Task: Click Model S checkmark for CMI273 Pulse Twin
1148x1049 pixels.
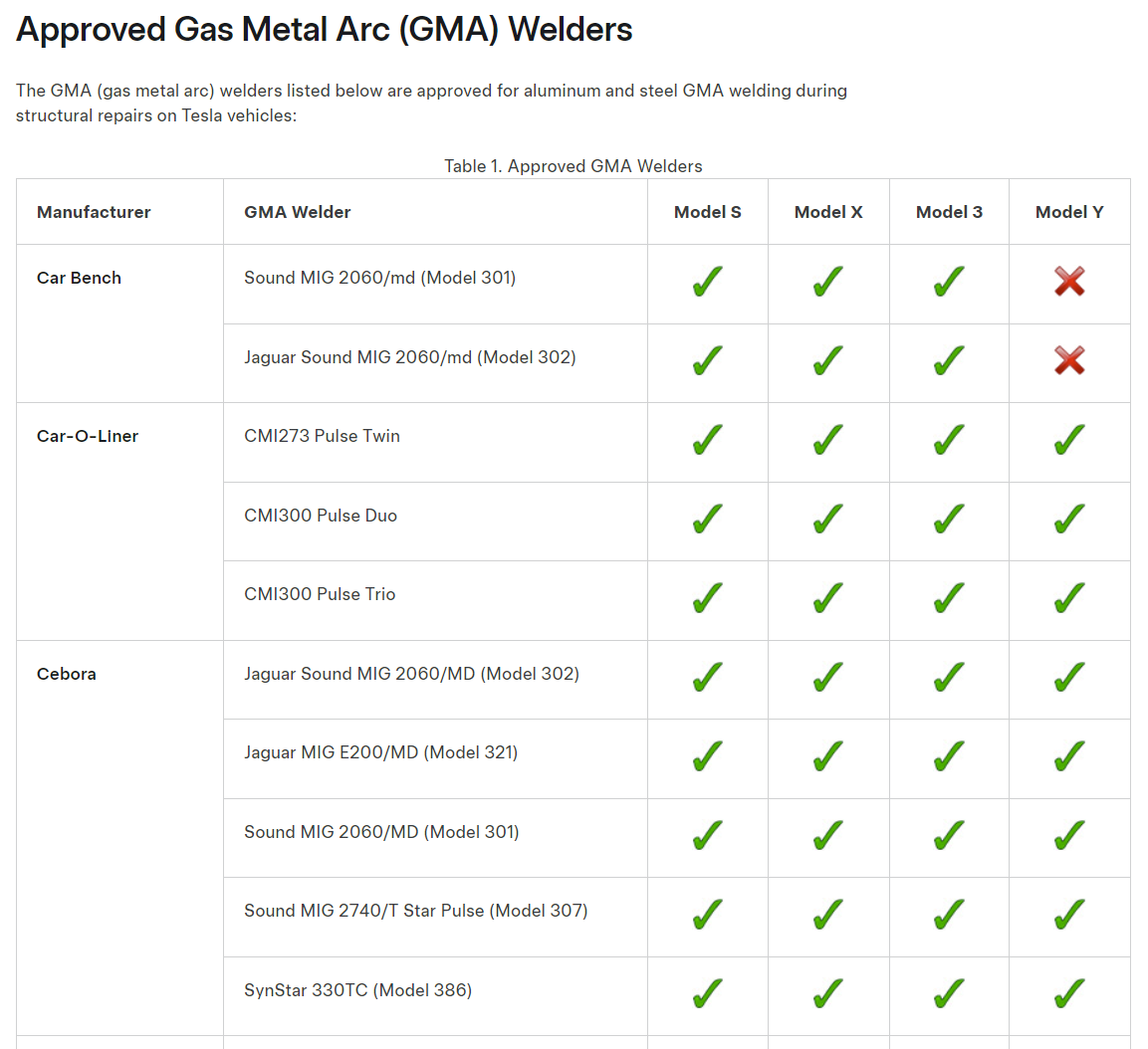Action: click(707, 439)
